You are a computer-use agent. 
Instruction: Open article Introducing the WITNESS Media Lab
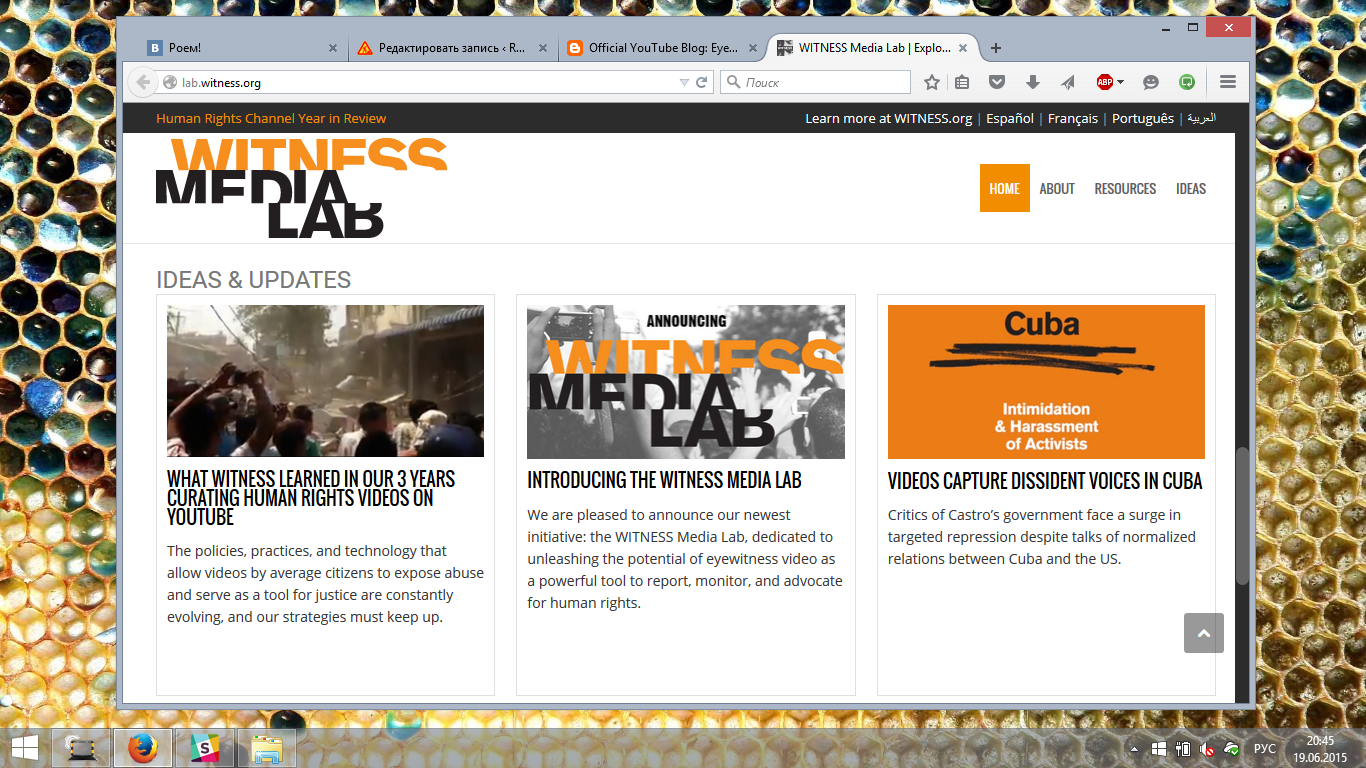pos(665,480)
